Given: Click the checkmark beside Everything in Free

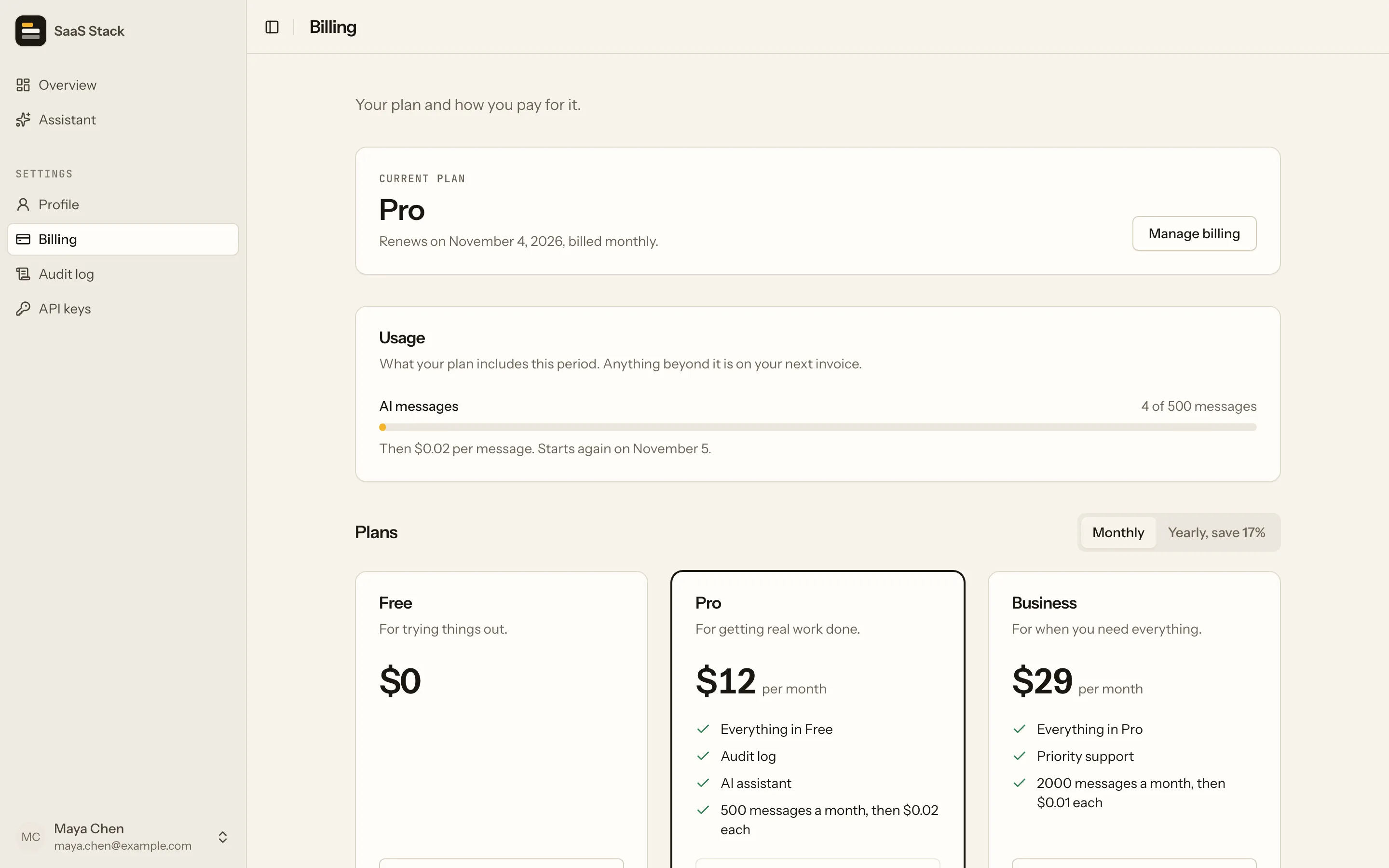Looking at the screenshot, I should pyautogui.click(x=703, y=729).
